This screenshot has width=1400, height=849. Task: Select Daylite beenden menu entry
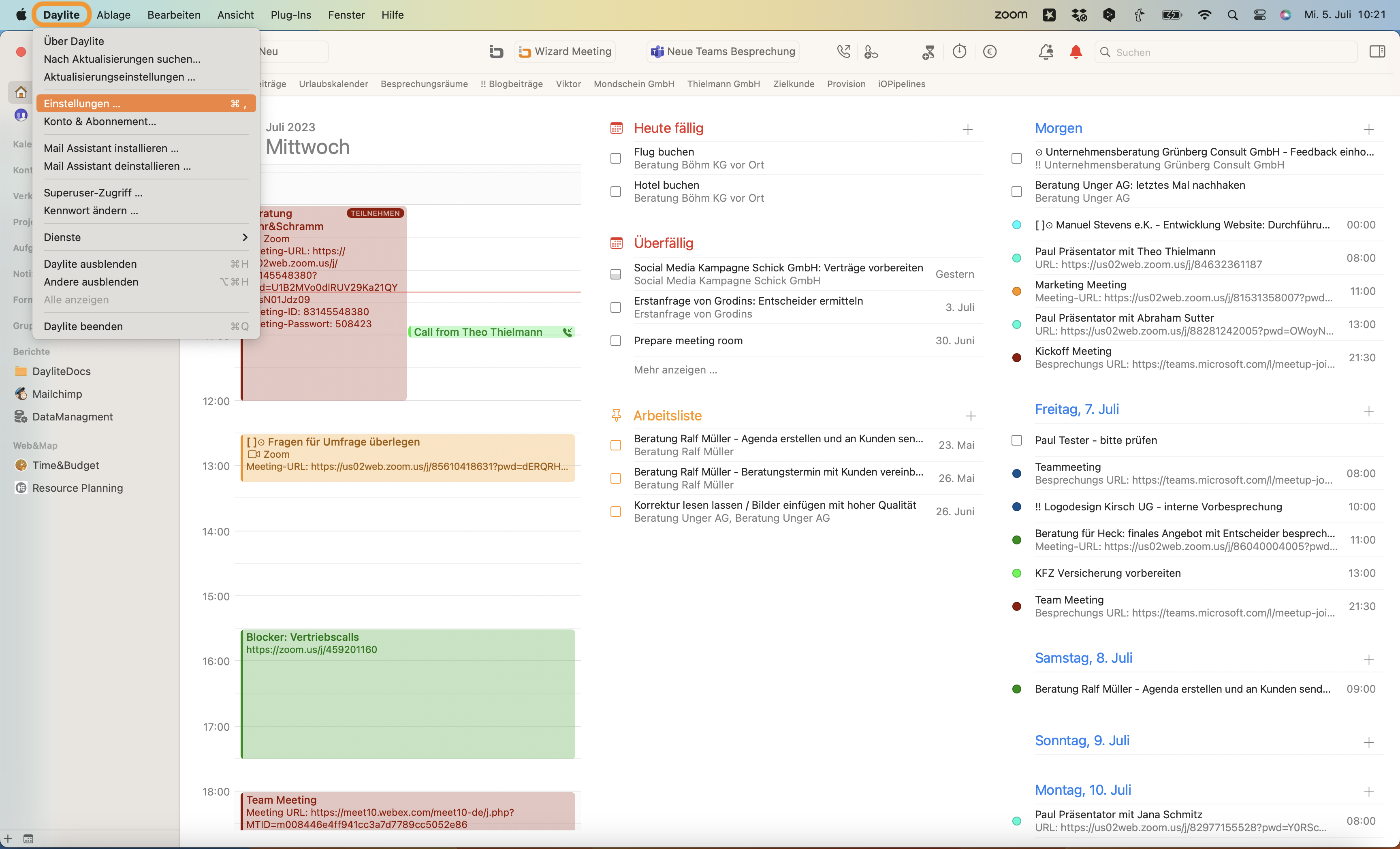(x=146, y=326)
